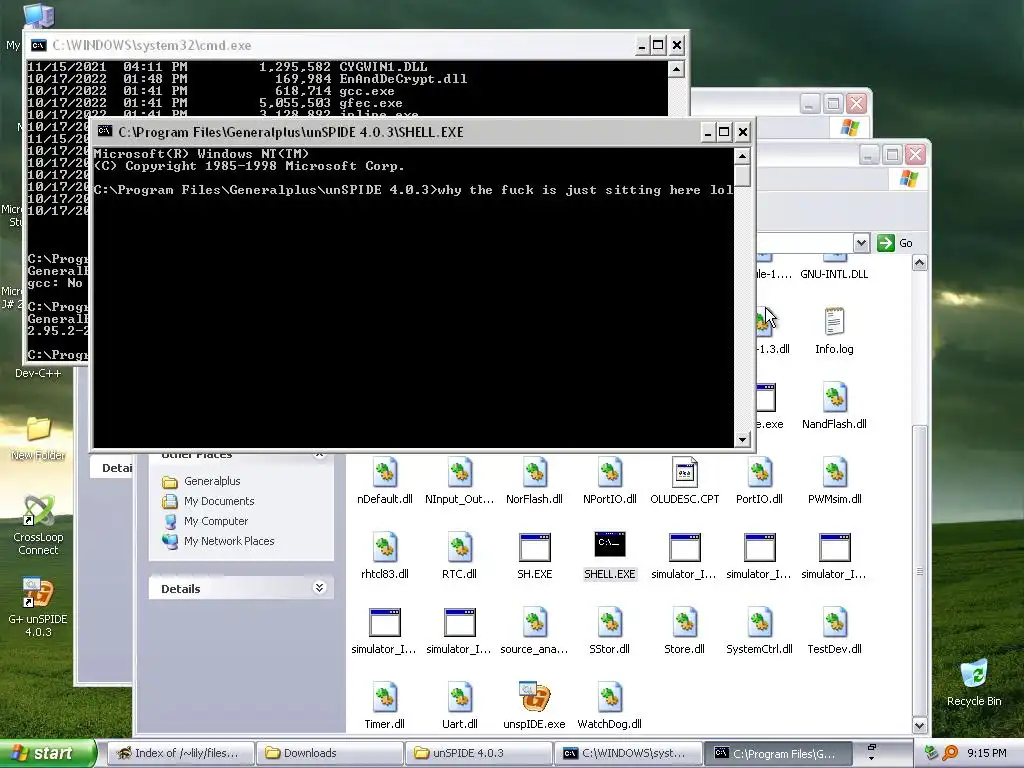The image size is (1024, 768).
Task: Select the RTC.dll file icon
Action: click(460, 547)
